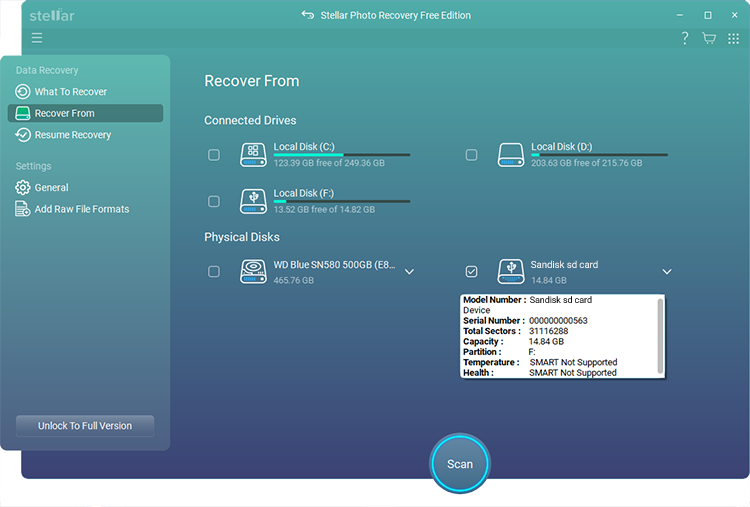The height and width of the screenshot is (507, 750).
Task: Click Local Disk (F:) usage bar
Action: coord(342,201)
